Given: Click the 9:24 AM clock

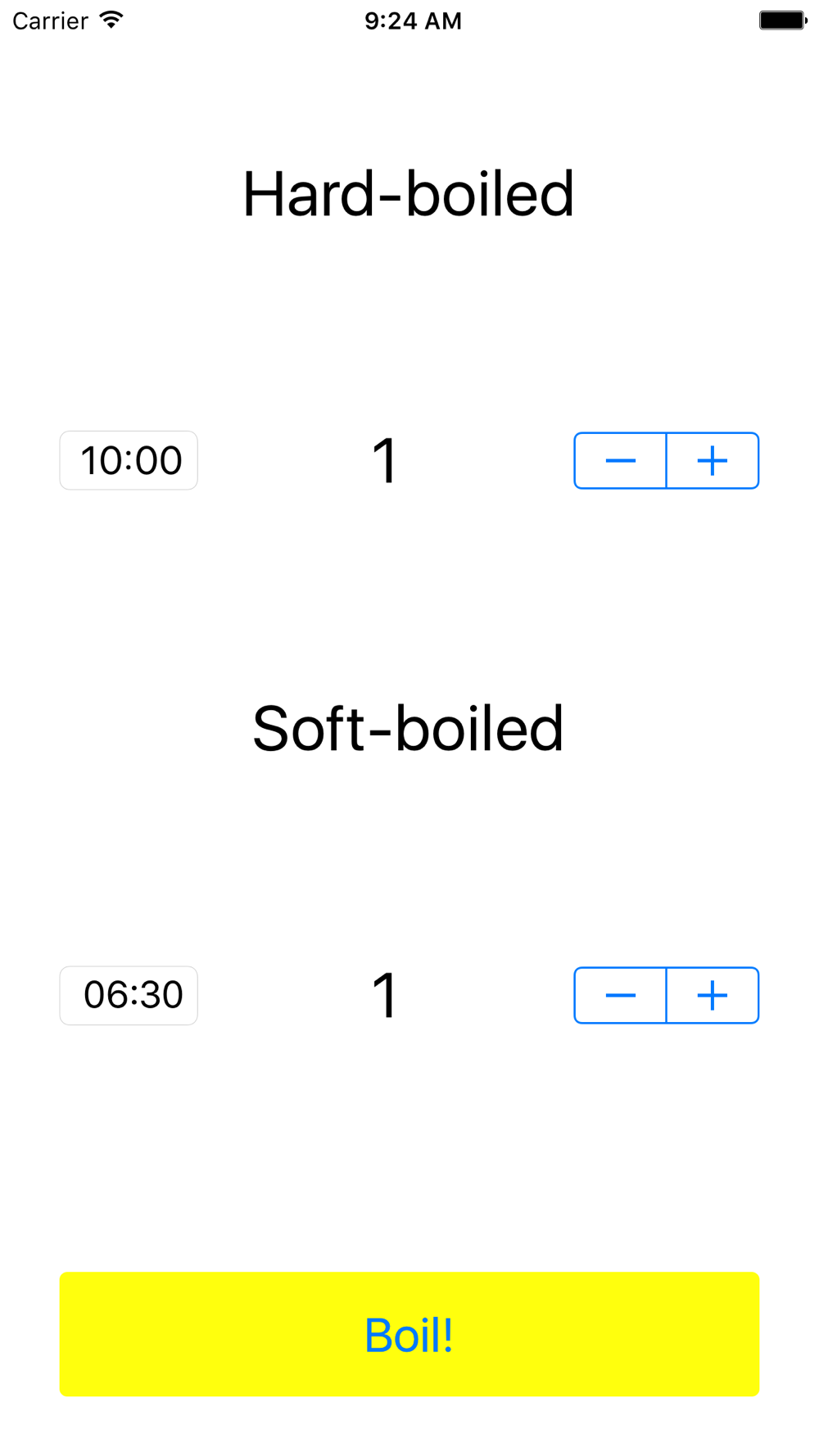Looking at the screenshot, I should (x=413, y=21).
